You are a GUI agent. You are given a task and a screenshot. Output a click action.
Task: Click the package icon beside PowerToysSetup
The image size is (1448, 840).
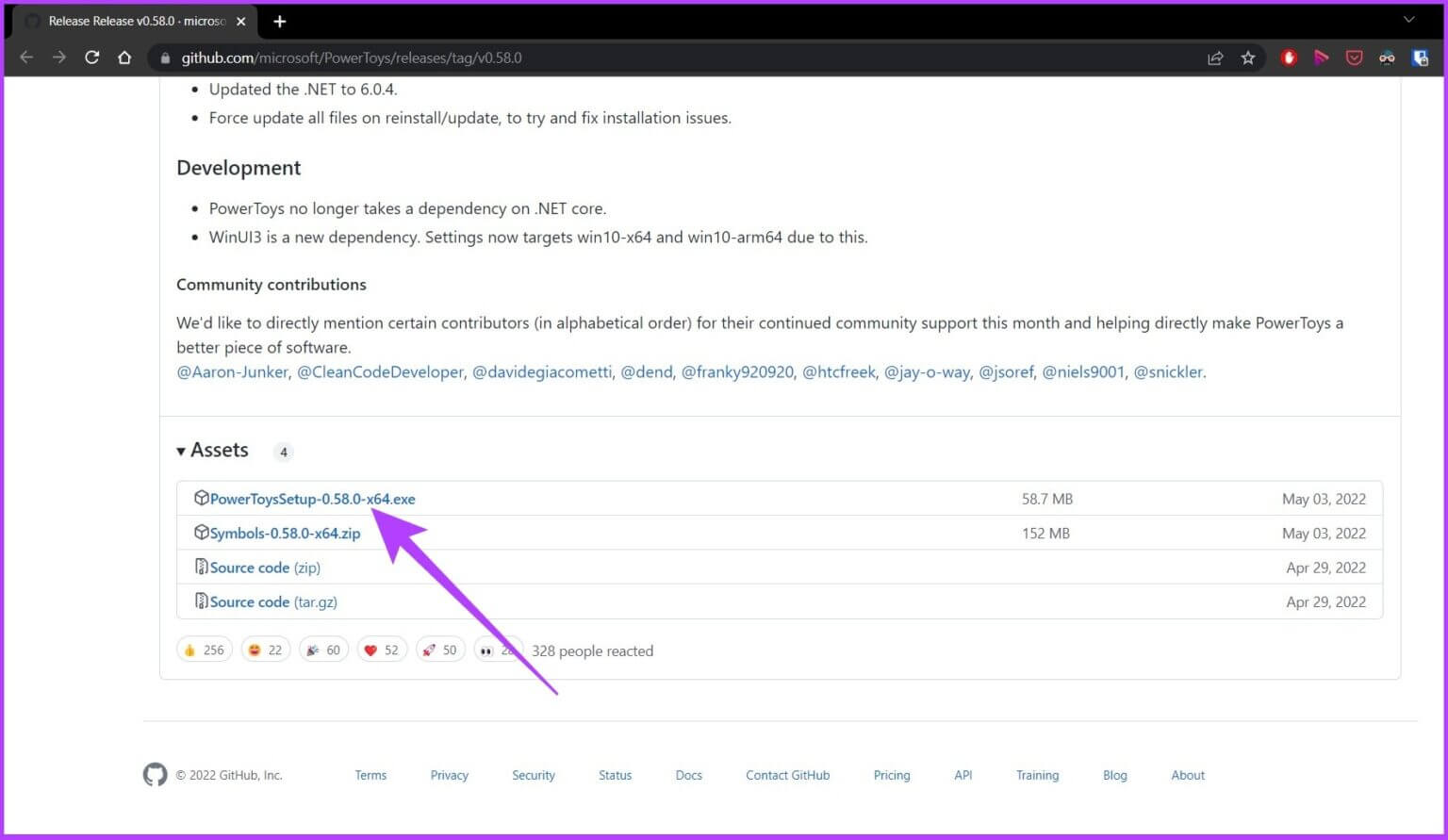(201, 498)
